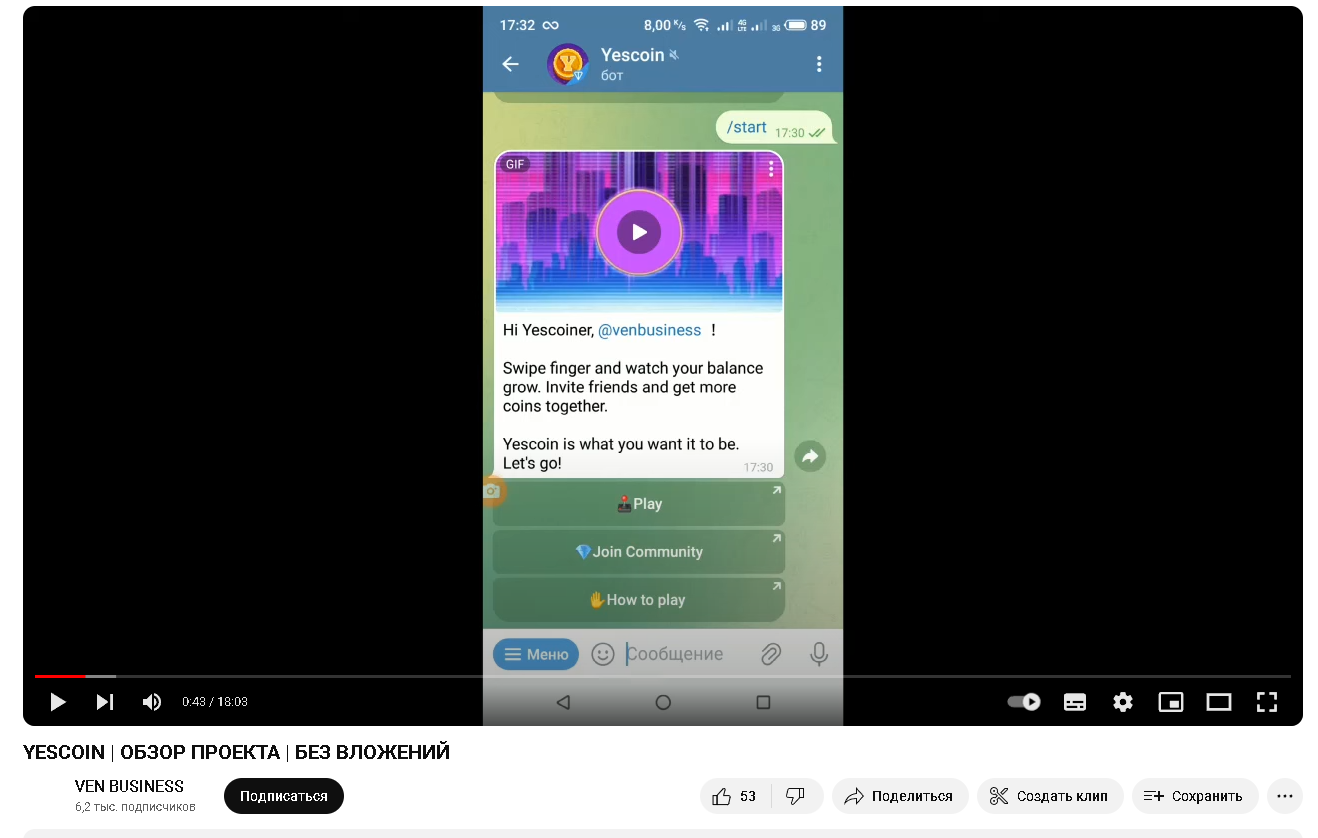Image resolution: width=1318 pixels, height=838 pixels.
Task: Attach a file with paperclip
Action: pos(771,654)
